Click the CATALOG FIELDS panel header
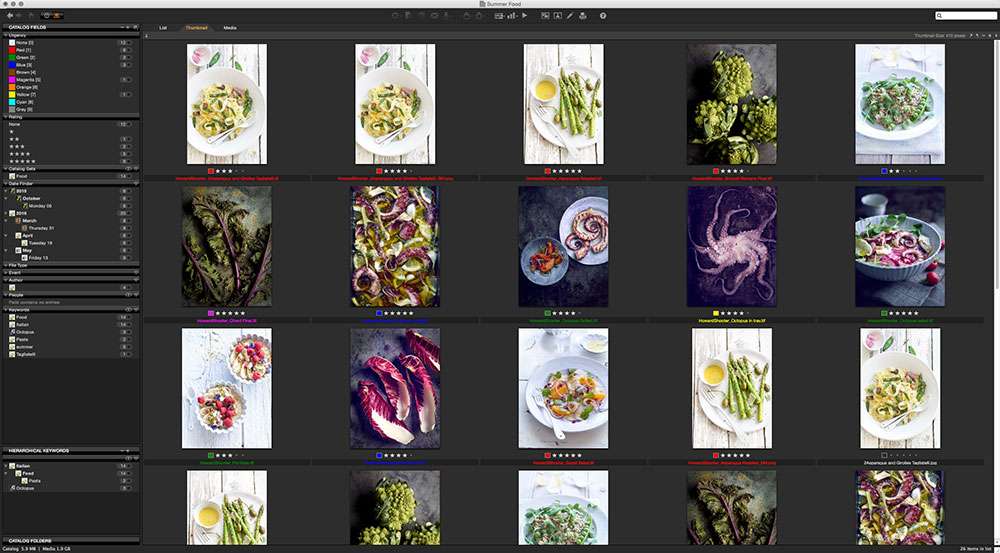The image size is (1000, 553). click(70, 27)
